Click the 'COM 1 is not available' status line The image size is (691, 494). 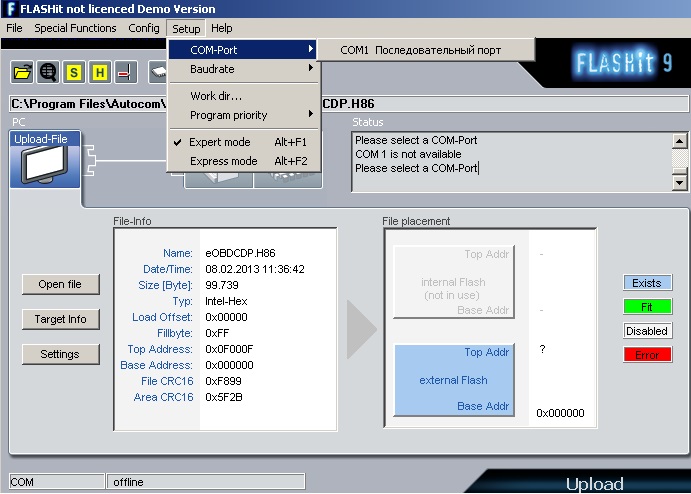pyautogui.click(x=408, y=154)
